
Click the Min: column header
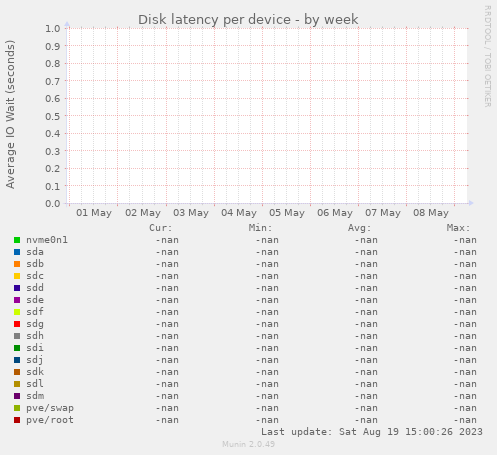[x=260, y=228]
